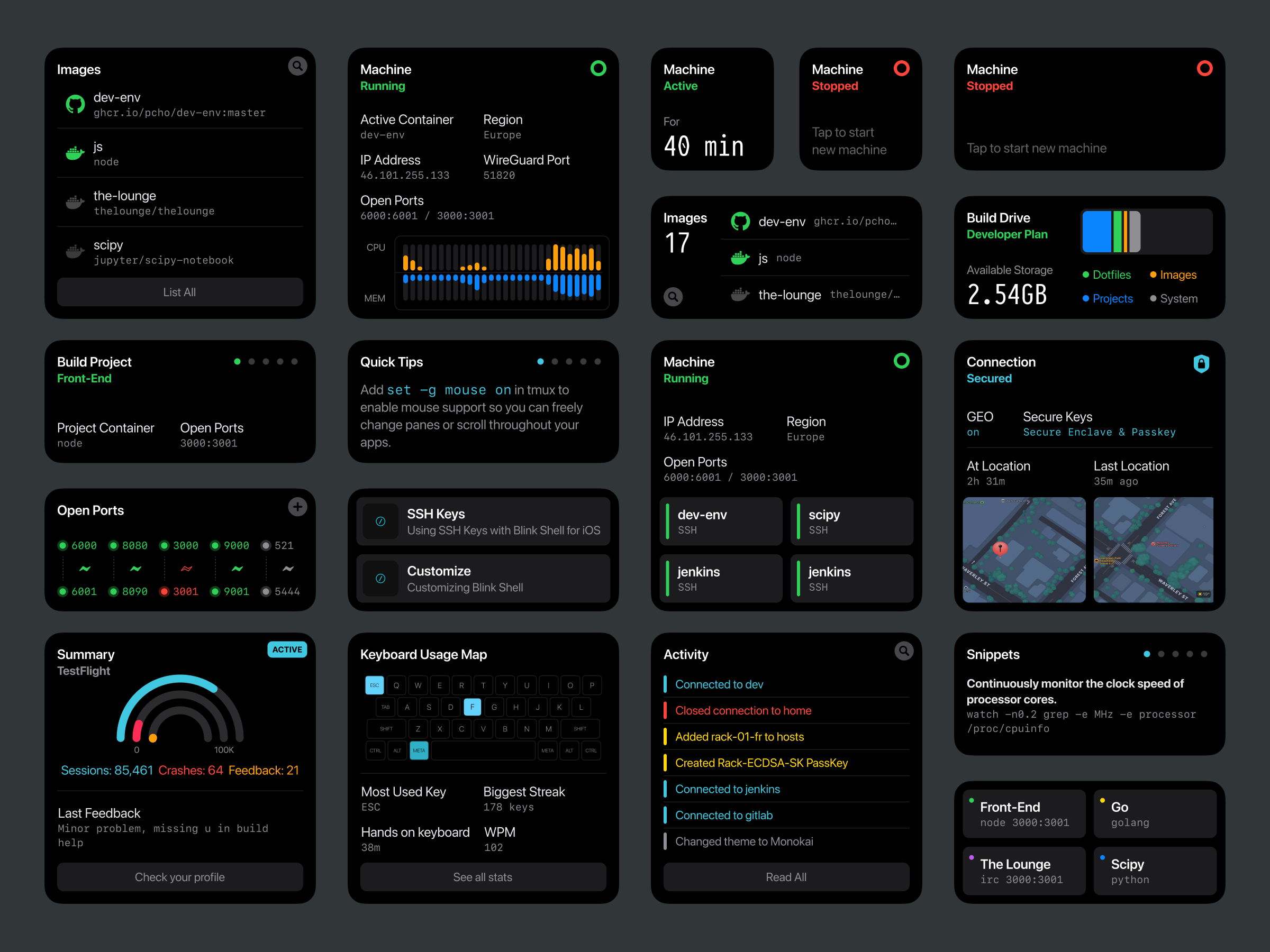Click the GitHub icon beside dev-env image
The width and height of the screenshot is (1270, 952).
click(75, 104)
